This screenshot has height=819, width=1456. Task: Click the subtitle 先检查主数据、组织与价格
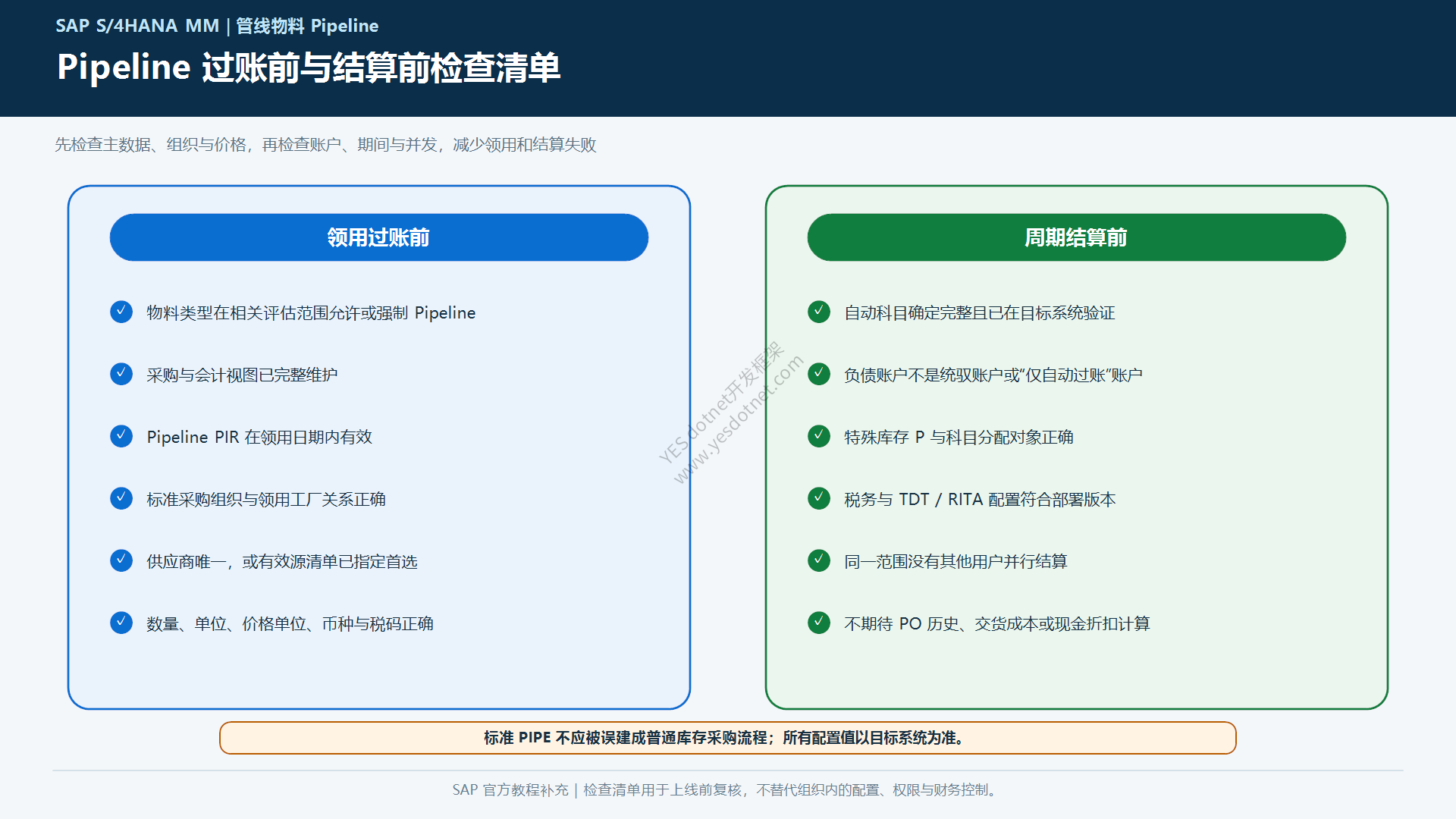point(325,144)
